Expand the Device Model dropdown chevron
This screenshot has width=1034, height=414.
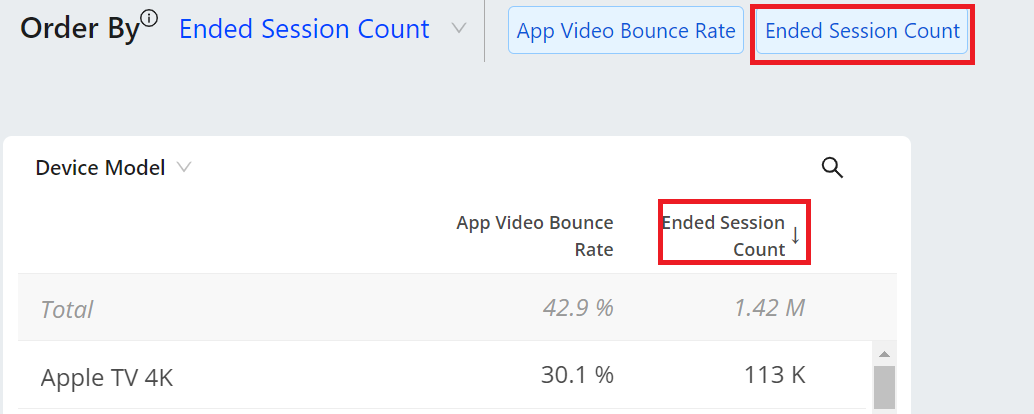tap(185, 167)
